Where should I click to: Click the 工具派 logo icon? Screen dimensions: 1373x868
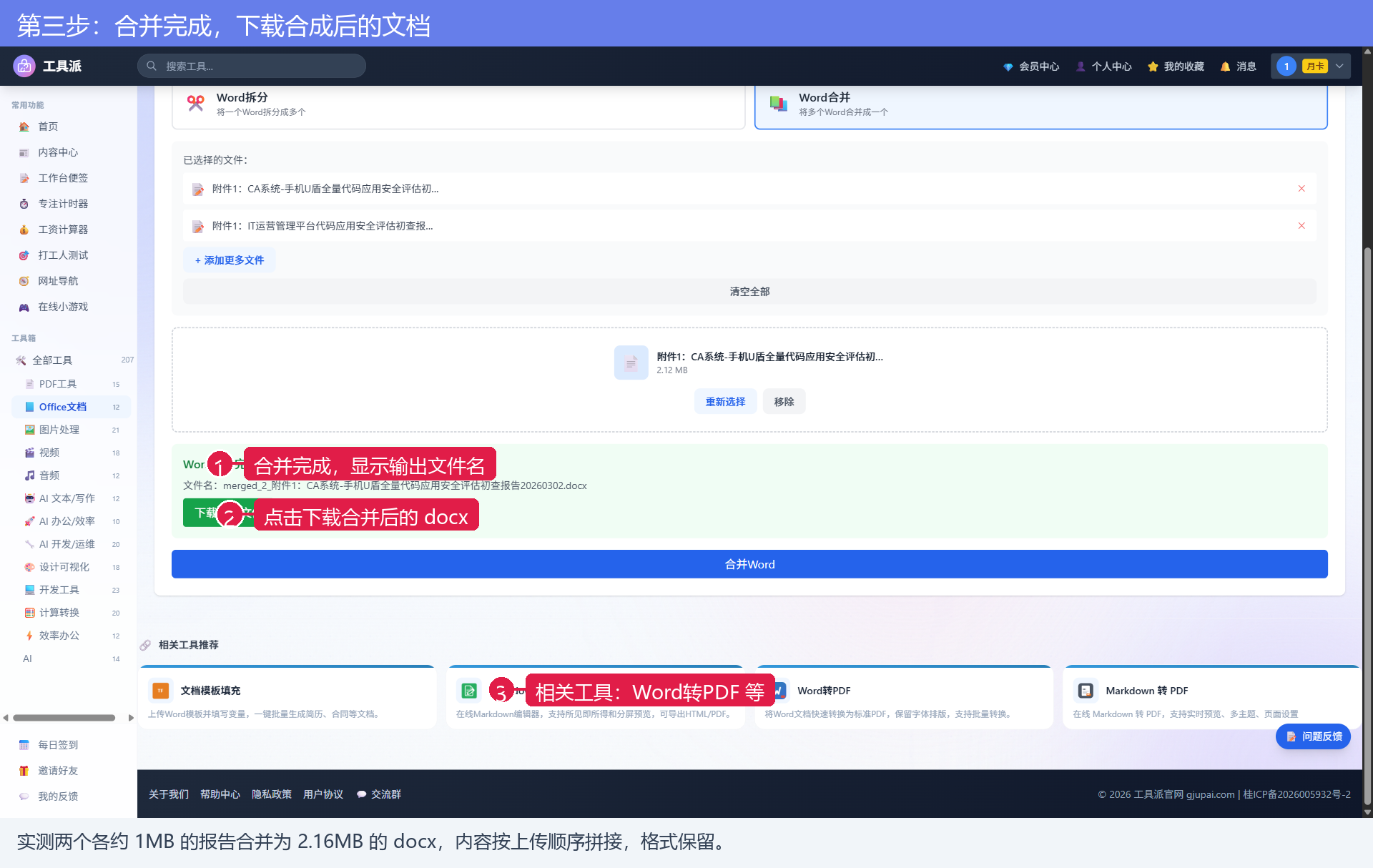tap(24, 66)
